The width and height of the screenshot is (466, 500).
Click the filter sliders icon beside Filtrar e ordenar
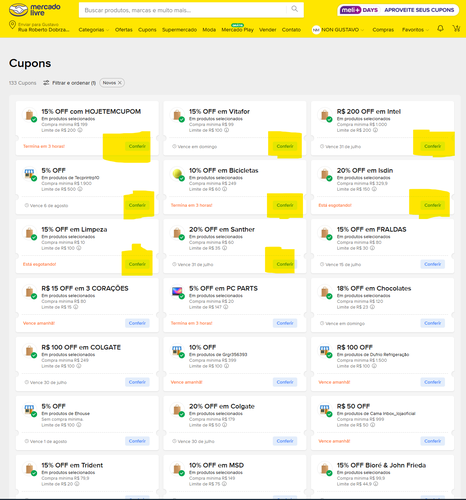pyautogui.click(x=46, y=83)
